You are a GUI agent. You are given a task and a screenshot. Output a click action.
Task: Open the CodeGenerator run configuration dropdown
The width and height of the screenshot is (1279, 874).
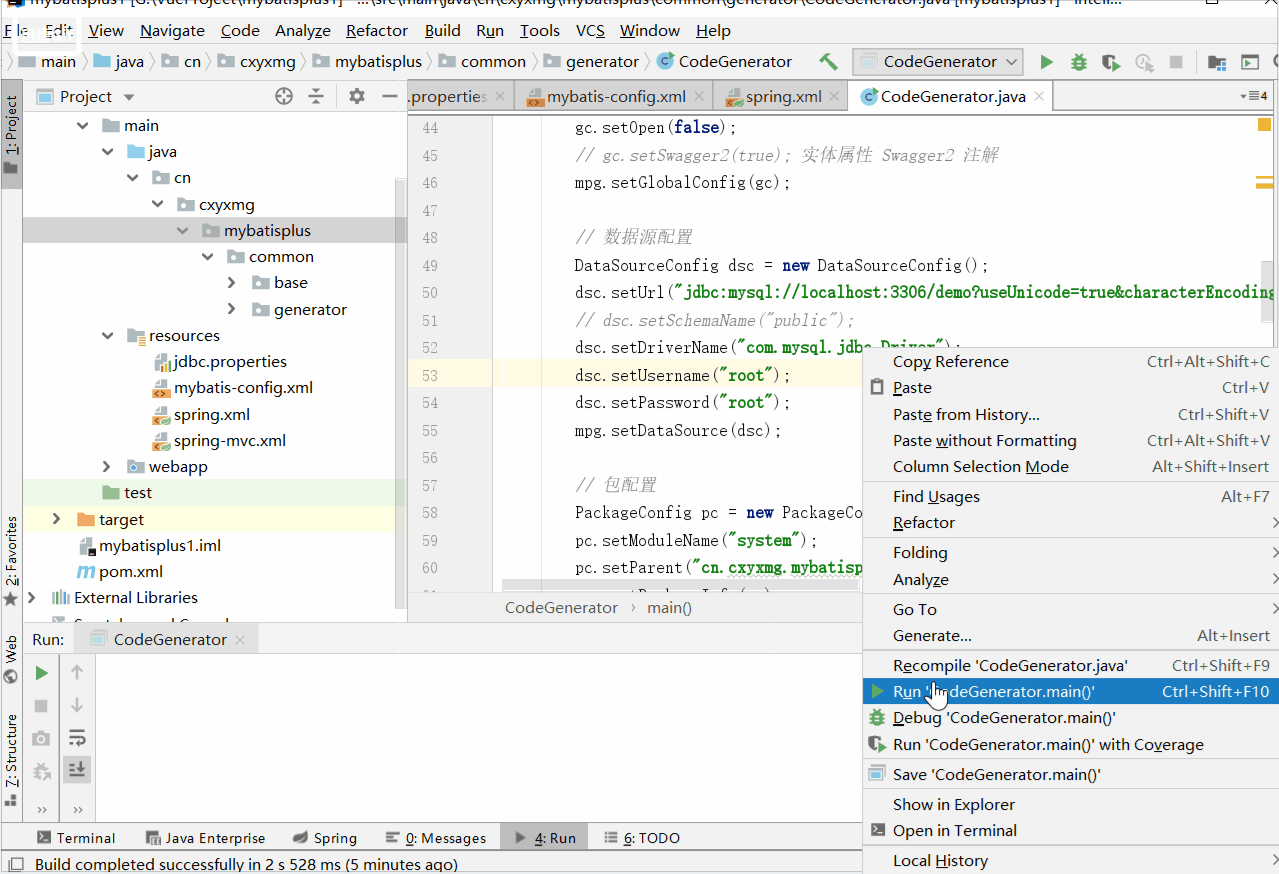coord(938,62)
